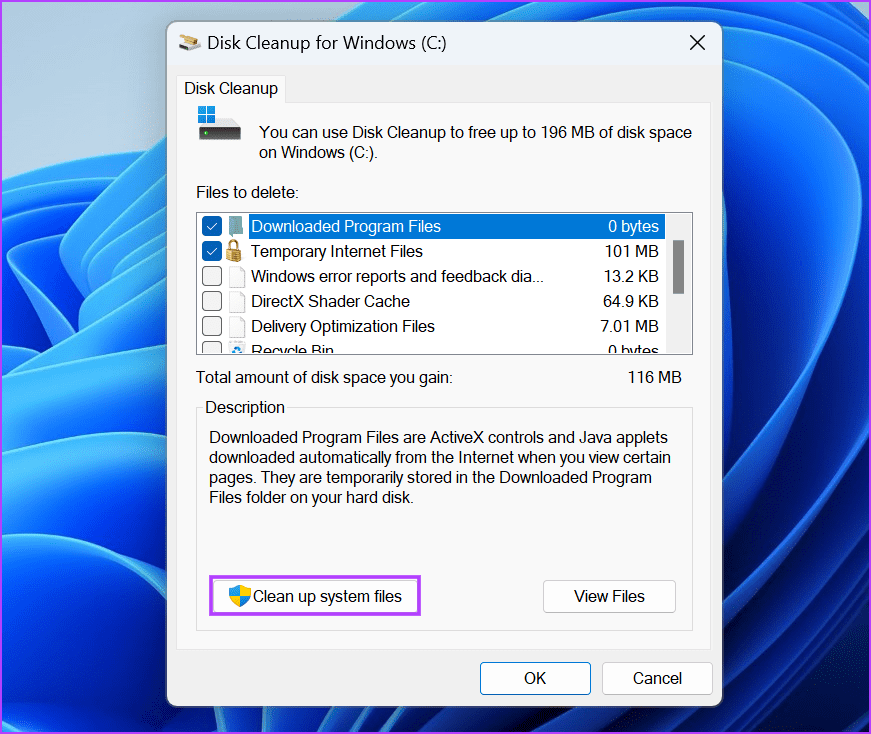
Task: Click the Disk Cleanup brush icon in title bar
Action: coord(189,42)
